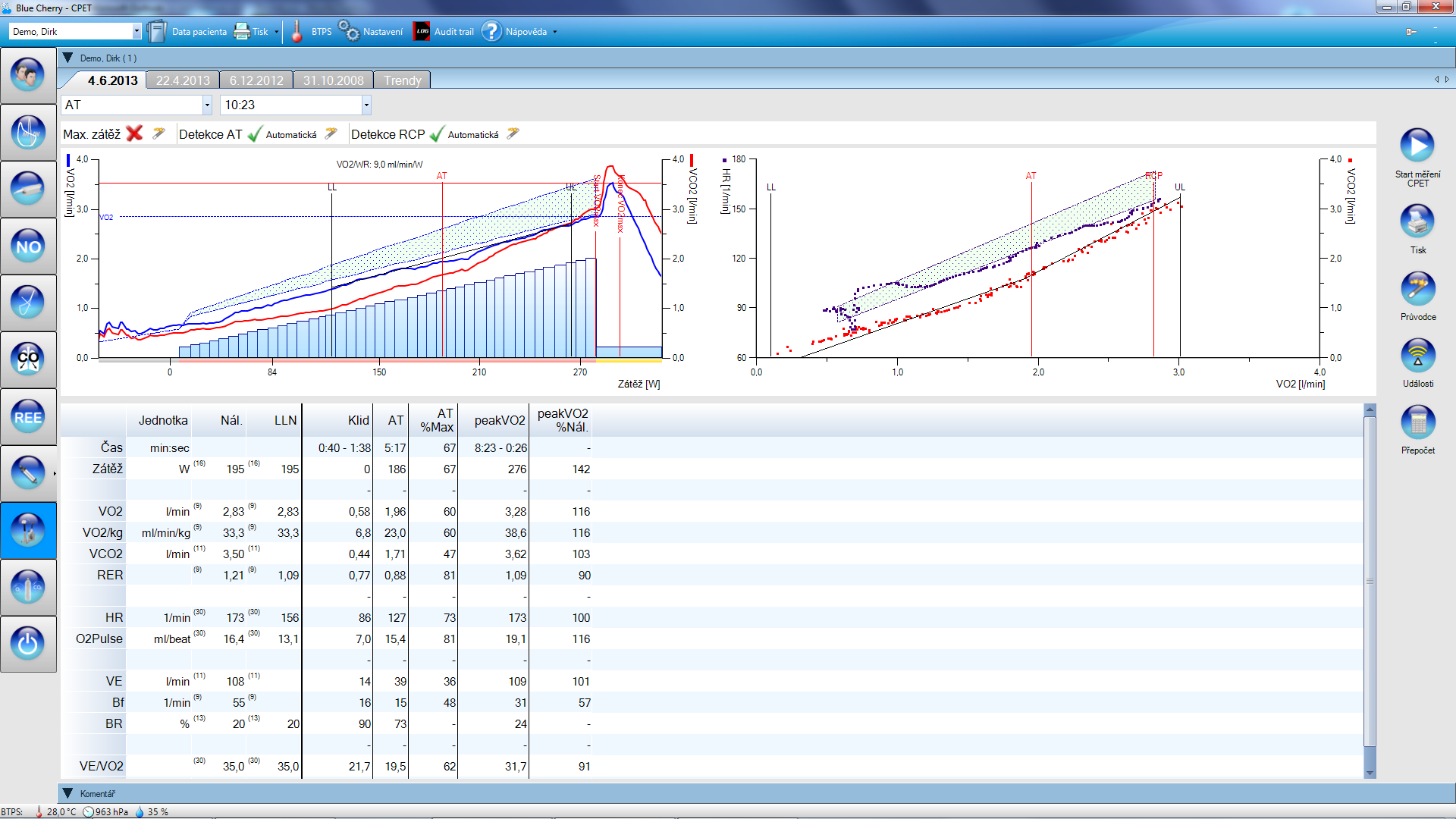1456x819 pixels.
Task: Expand the Komentář section
Action: pyautogui.click(x=67, y=793)
